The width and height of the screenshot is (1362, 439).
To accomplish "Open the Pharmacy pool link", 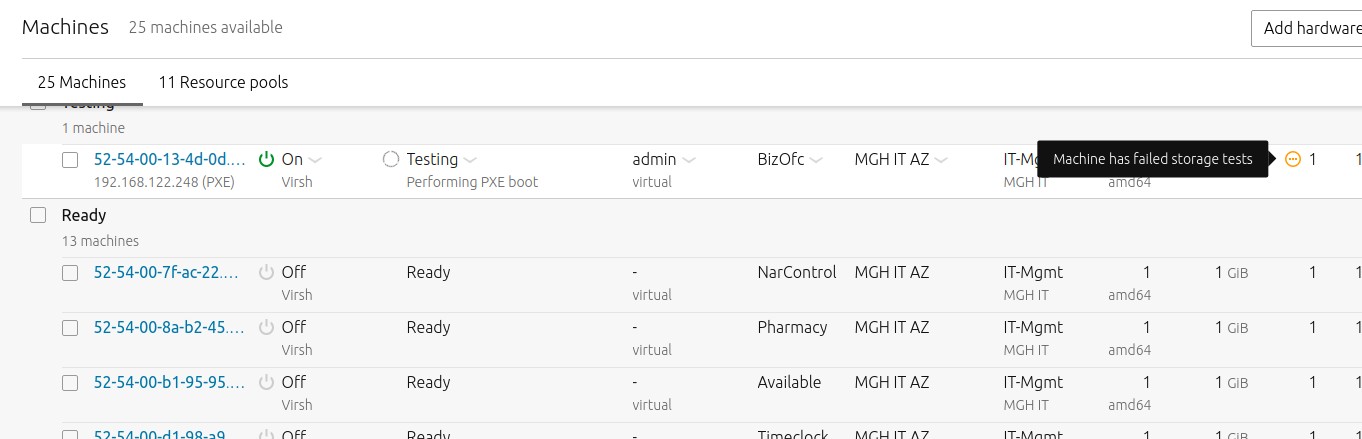I will (x=792, y=327).
